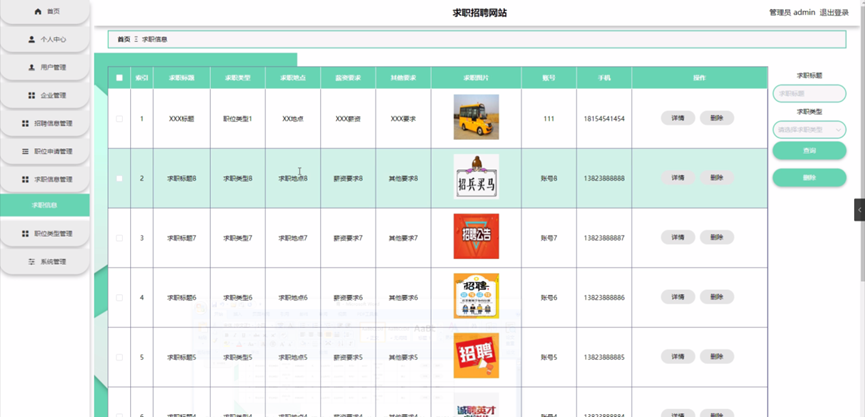
Task: Open the 首页 sidebar item
Action: tap(45, 12)
